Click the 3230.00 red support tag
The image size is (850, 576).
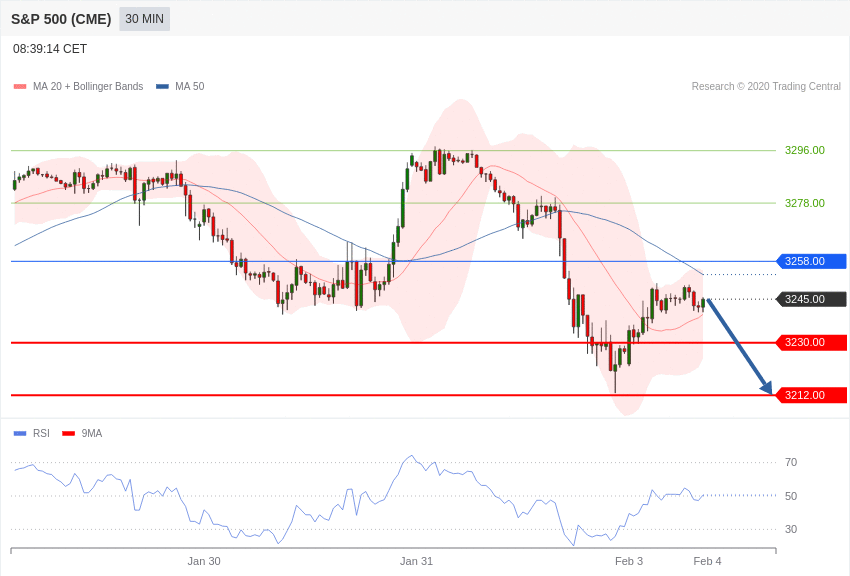click(x=812, y=342)
